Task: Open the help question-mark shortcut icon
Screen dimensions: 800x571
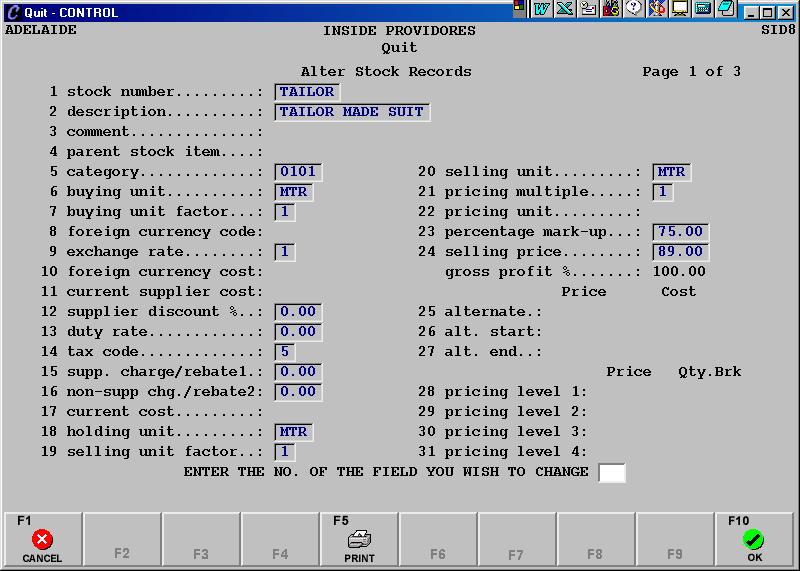Action: tap(634, 9)
